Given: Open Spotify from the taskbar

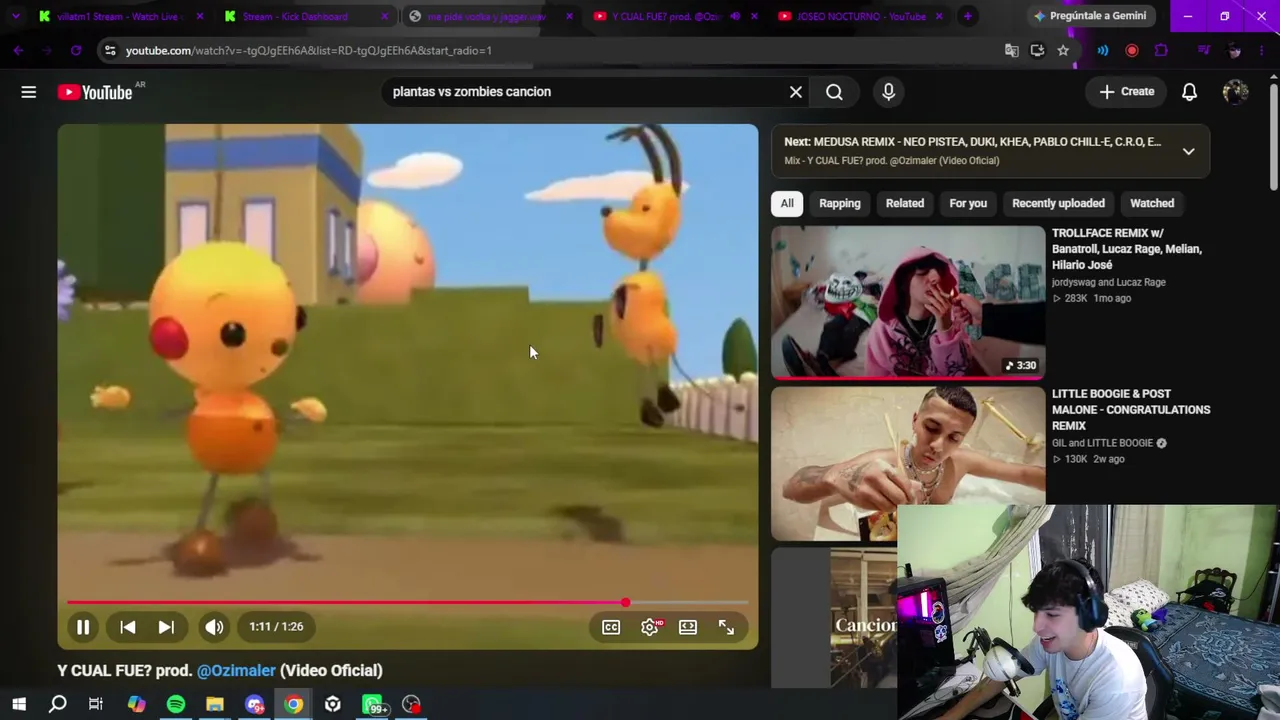Looking at the screenshot, I should point(176,705).
